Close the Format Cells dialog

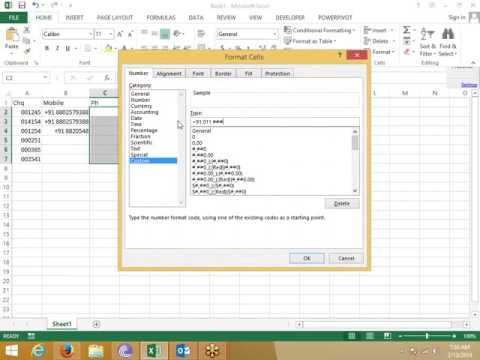tap(357, 55)
